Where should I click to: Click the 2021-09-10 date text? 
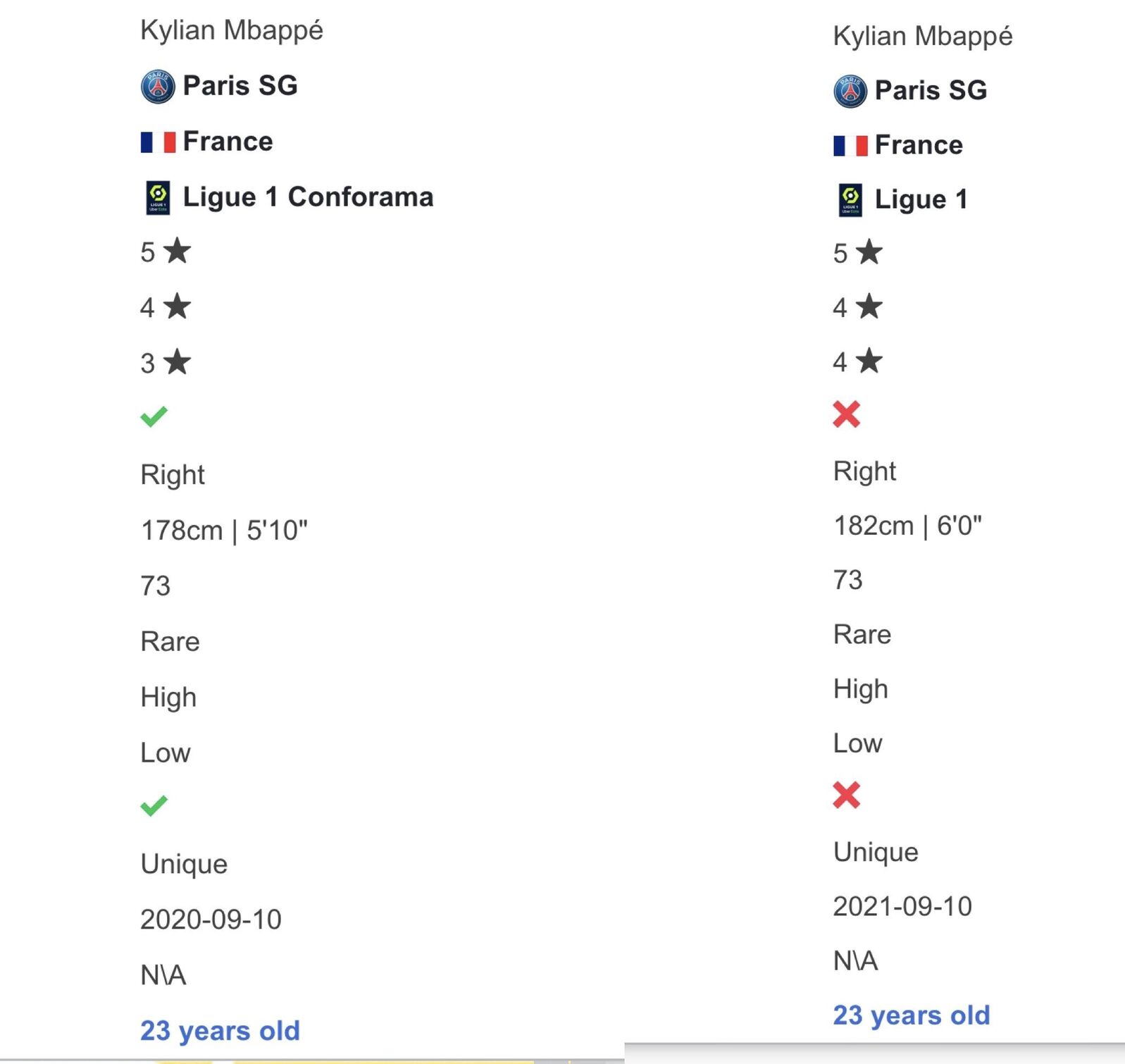point(902,907)
